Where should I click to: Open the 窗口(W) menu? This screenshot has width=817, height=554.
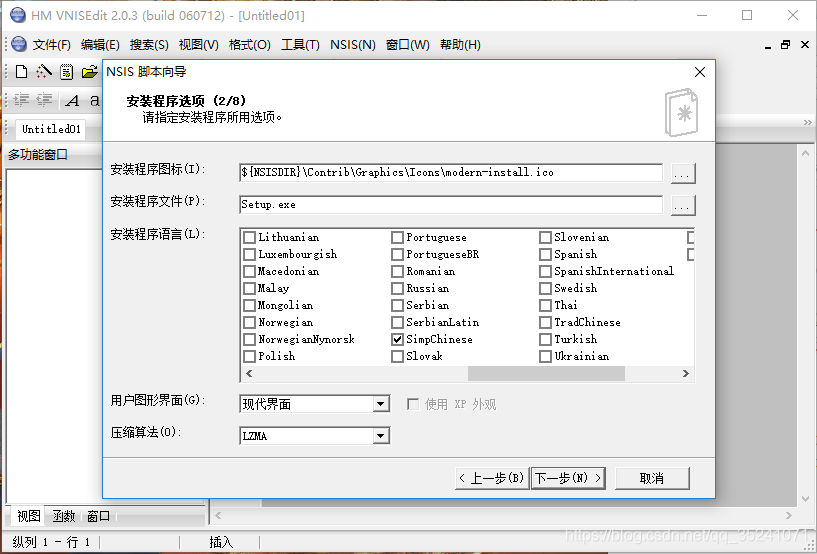[407, 45]
